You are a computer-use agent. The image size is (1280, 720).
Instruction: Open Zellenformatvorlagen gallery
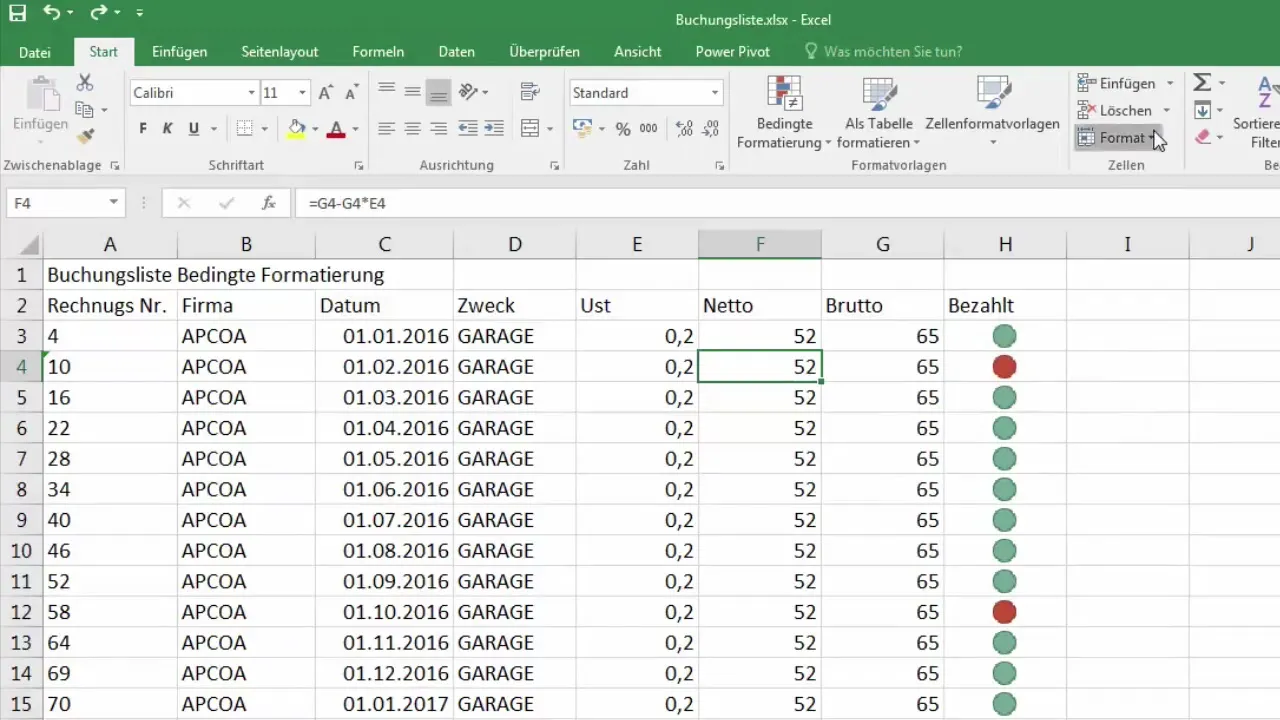tap(992, 112)
